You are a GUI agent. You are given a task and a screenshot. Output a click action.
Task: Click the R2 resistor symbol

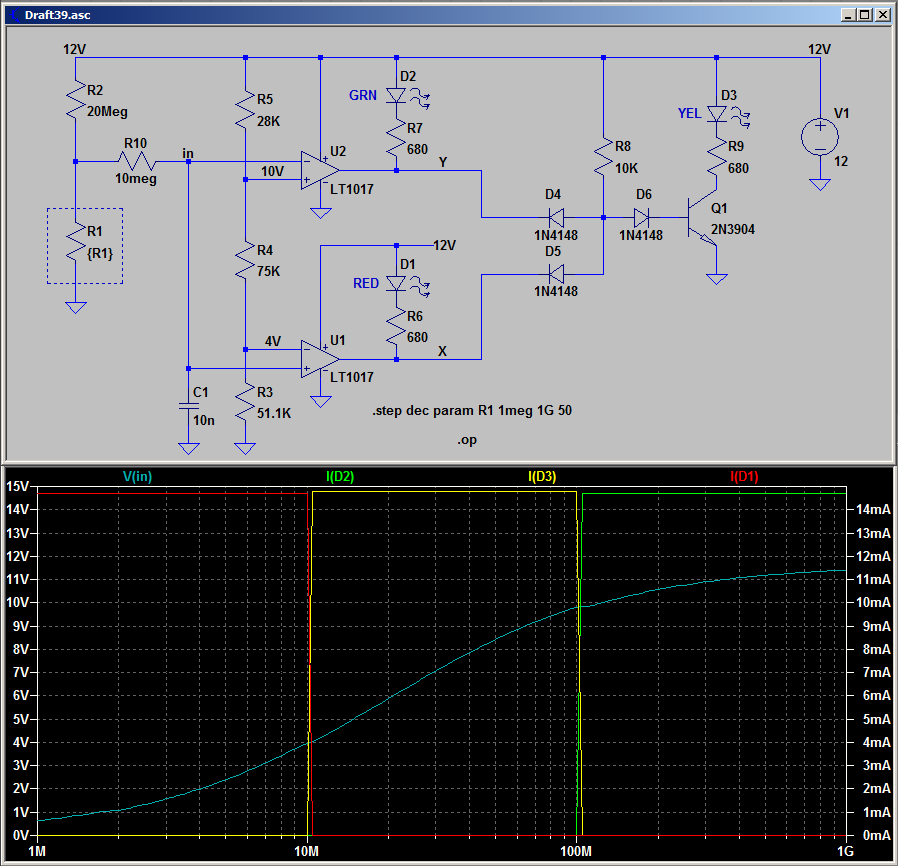tap(76, 100)
